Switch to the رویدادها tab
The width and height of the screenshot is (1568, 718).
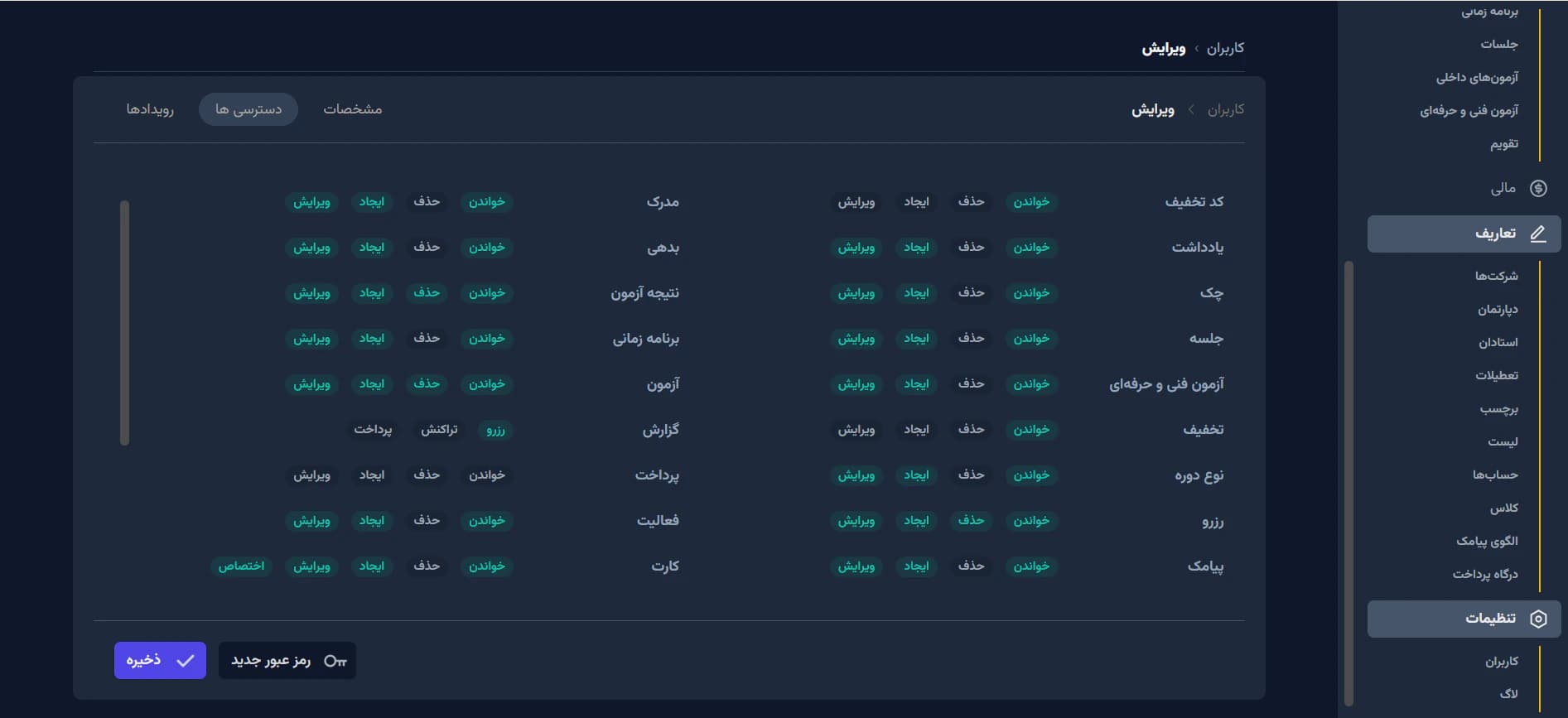click(150, 109)
